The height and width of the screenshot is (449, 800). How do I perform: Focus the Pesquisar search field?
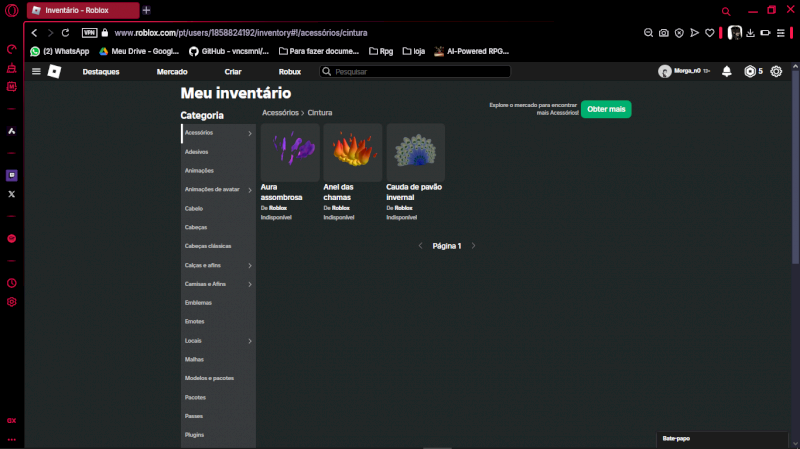coord(415,71)
